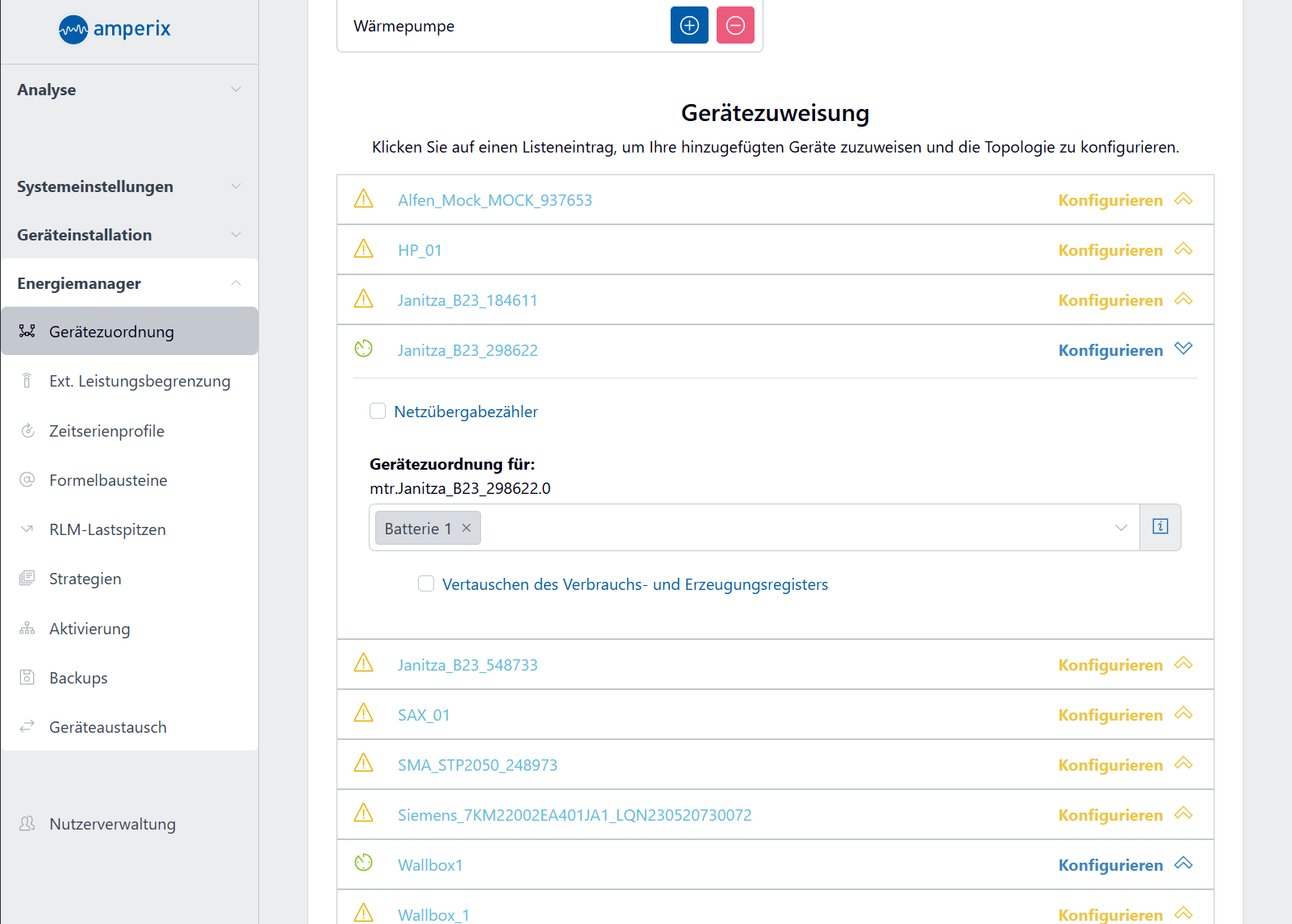
Task: Click Konfigurieren for HP_01
Action: click(1110, 250)
